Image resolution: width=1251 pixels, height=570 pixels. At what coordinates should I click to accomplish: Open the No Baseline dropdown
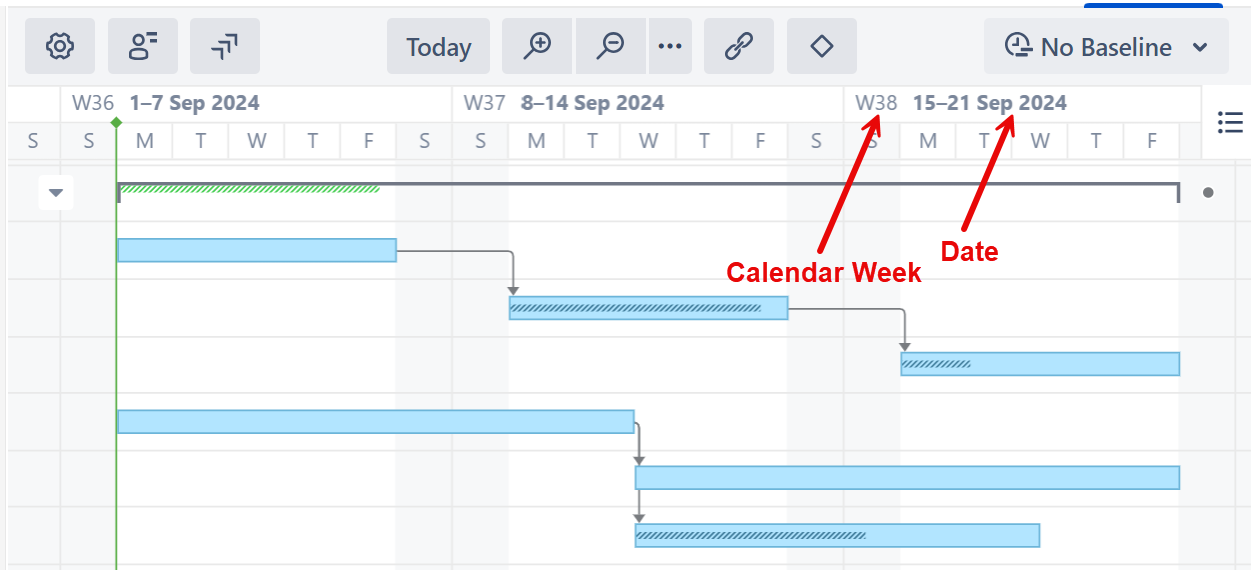point(1106,46)
